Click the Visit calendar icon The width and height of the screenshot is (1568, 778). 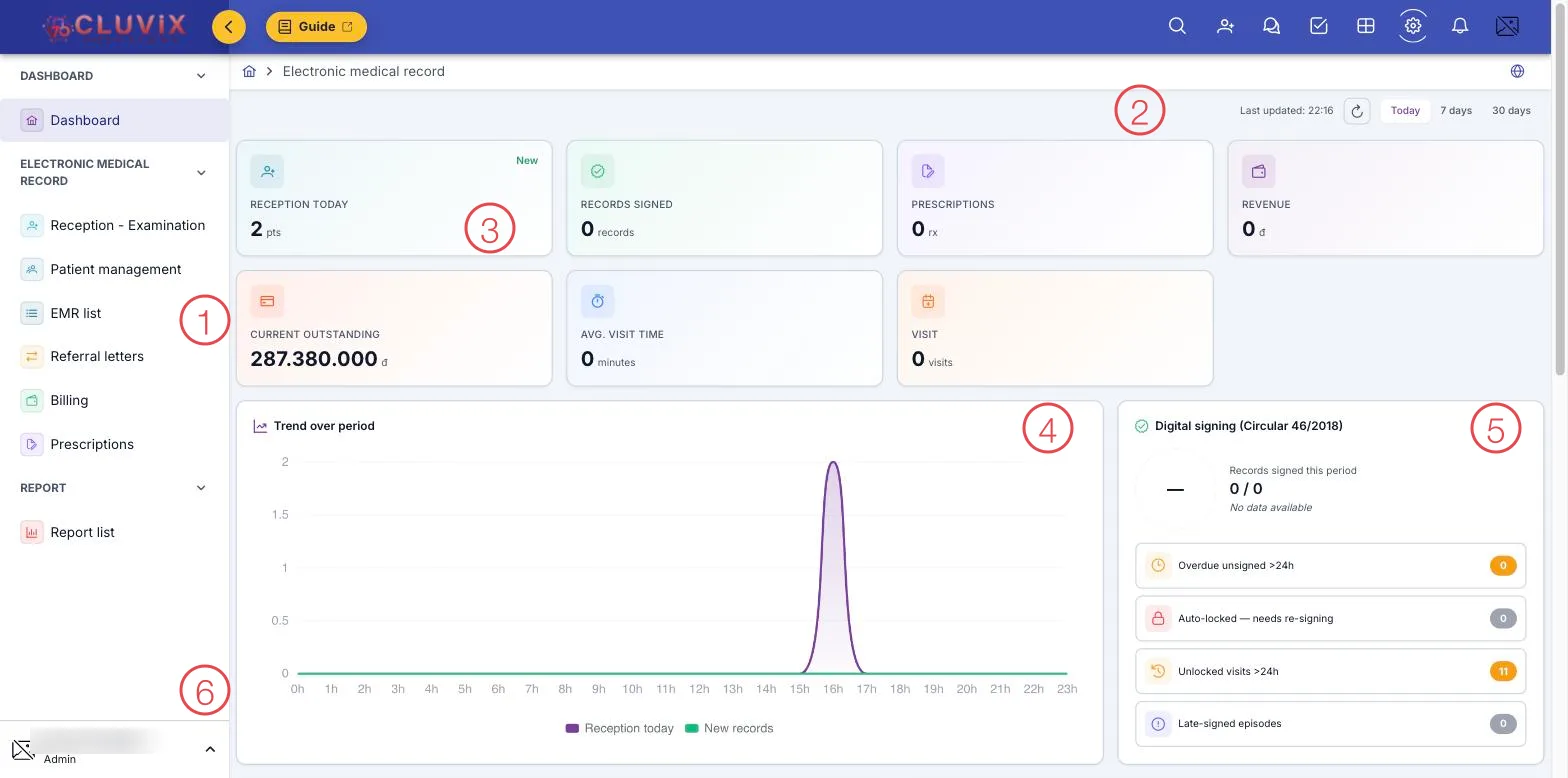tap(928, 301)
